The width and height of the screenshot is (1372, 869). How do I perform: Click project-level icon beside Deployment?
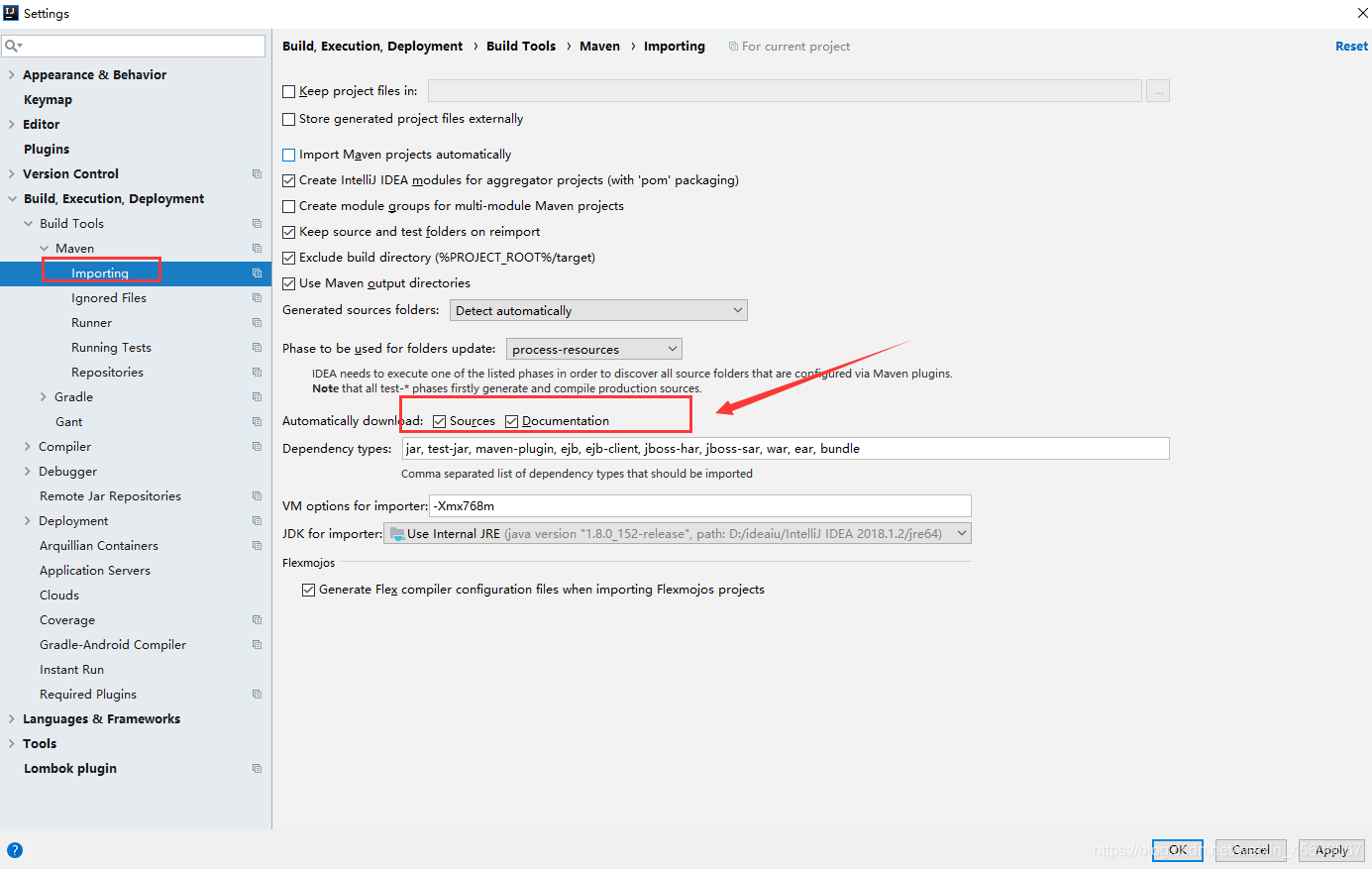257,520
